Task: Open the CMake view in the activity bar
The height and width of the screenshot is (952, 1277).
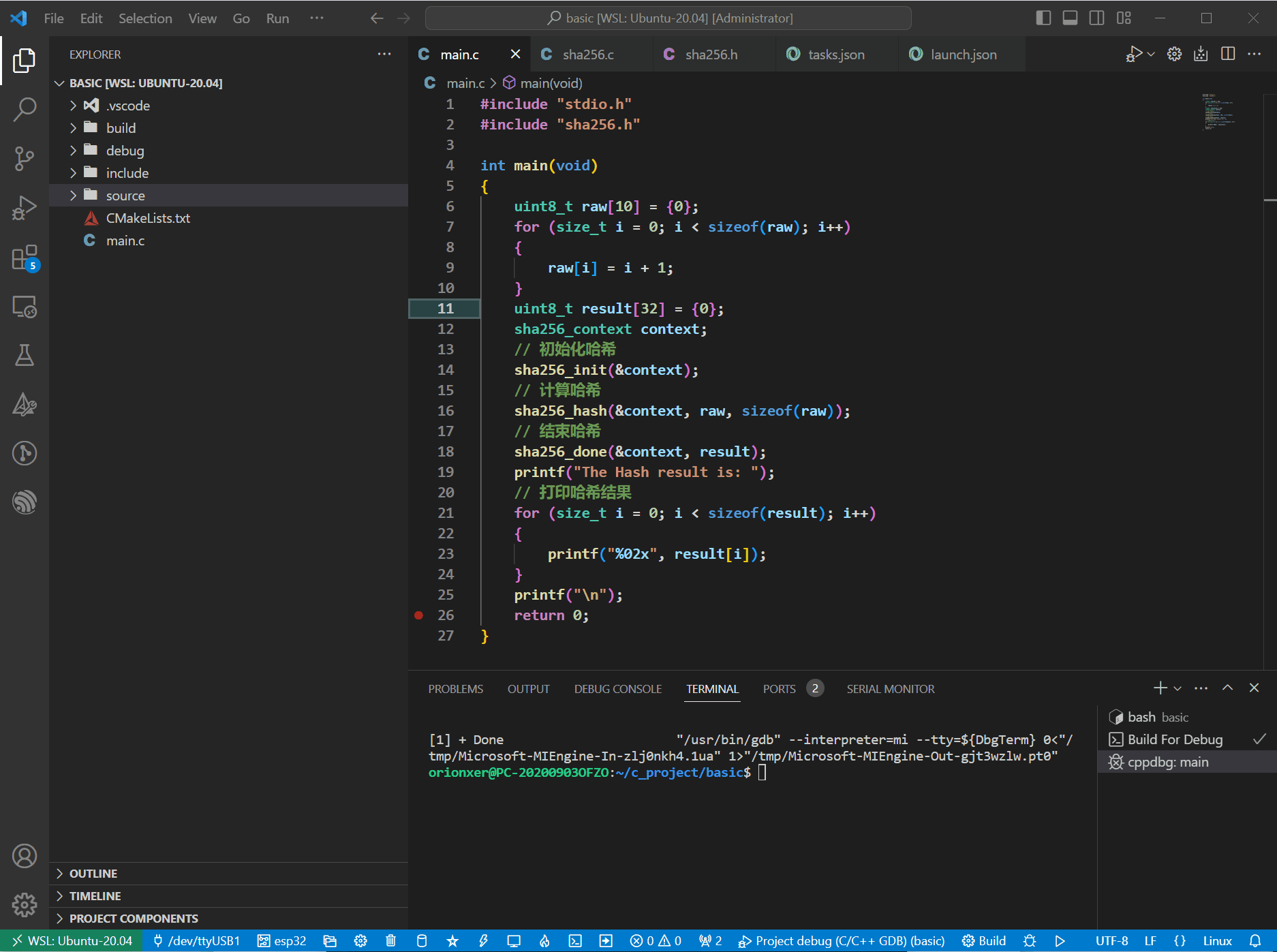Action: pos(25,404)
